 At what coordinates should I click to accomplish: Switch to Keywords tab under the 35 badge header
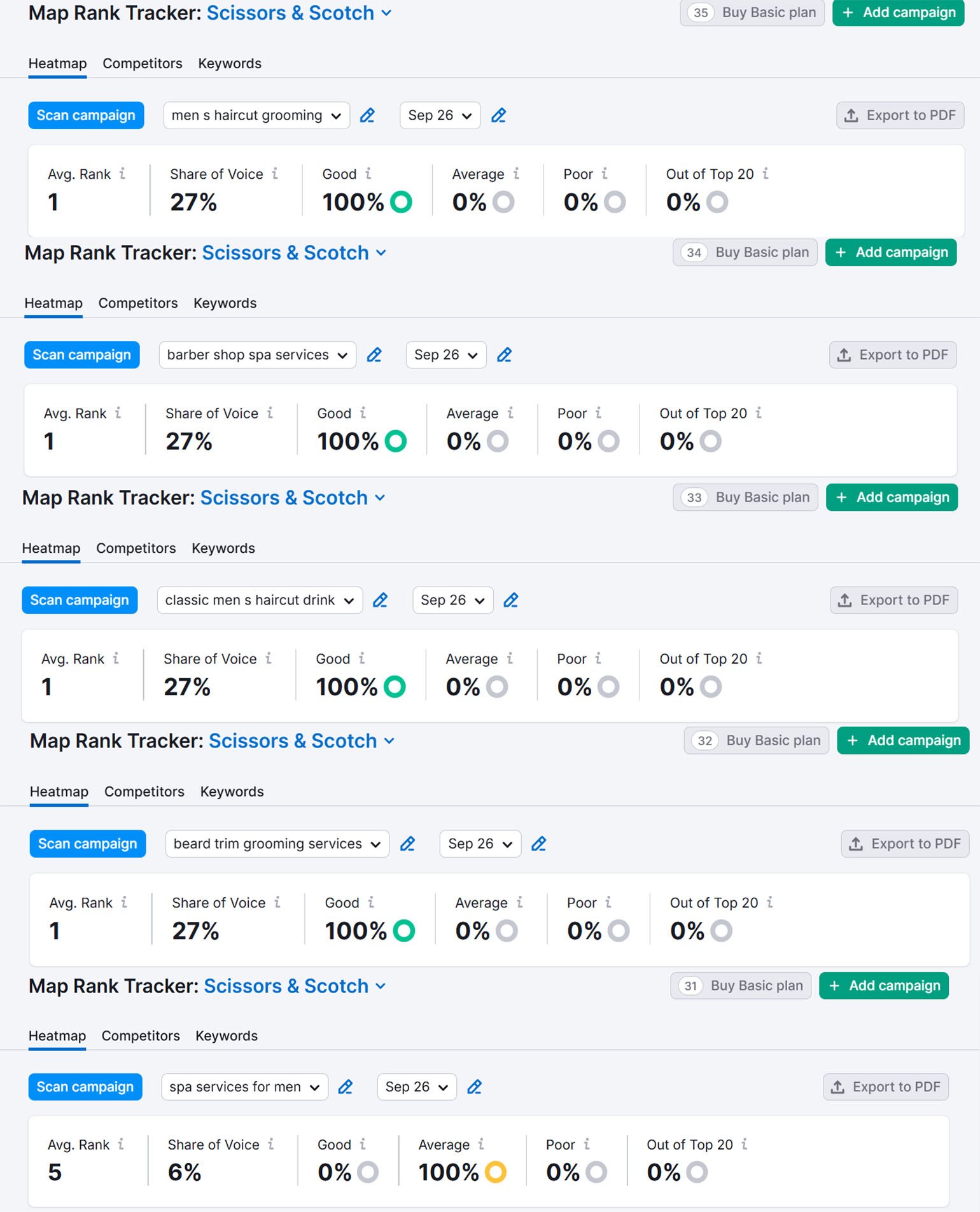(x=230, y=64)
